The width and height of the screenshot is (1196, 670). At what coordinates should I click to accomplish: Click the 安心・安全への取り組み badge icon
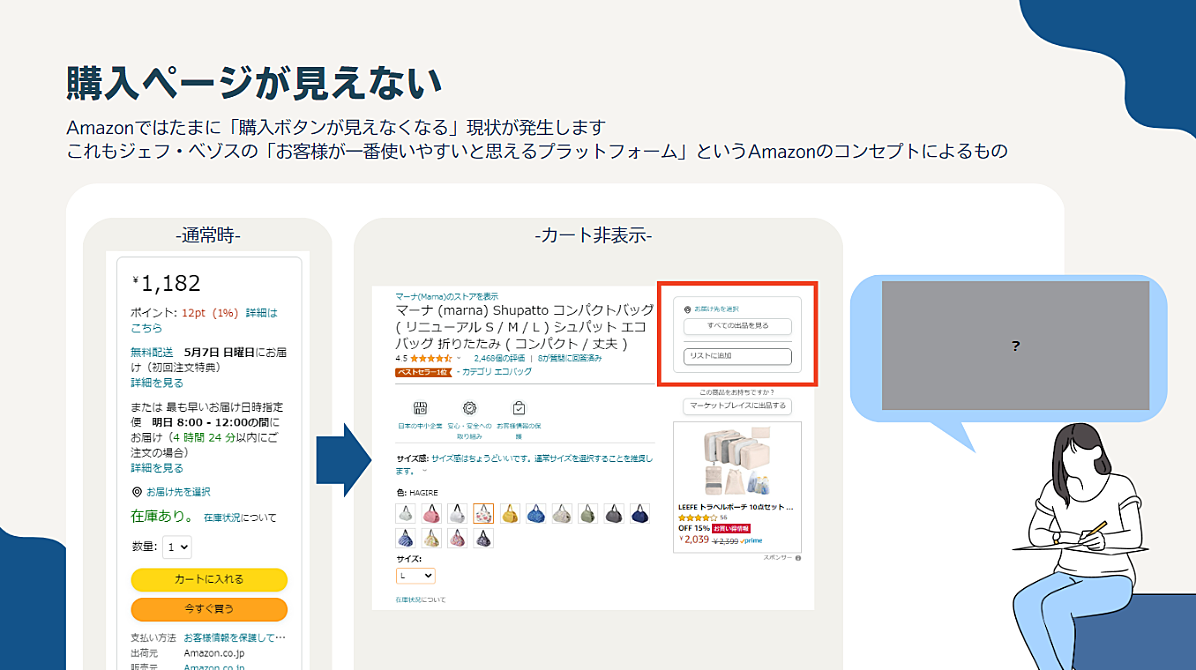[x=470, y=408]
